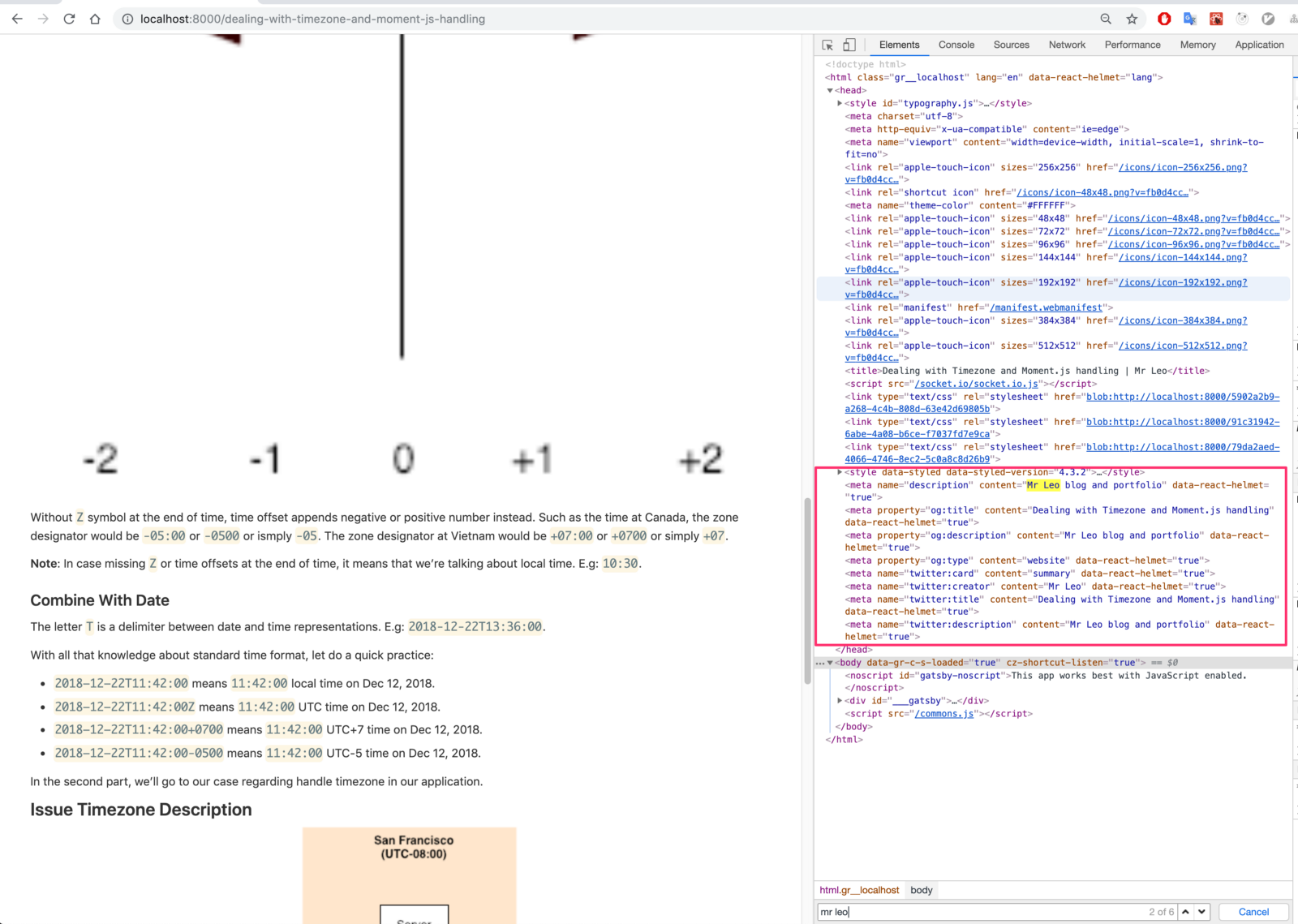Select the og:type meta line

(1027, 561)
